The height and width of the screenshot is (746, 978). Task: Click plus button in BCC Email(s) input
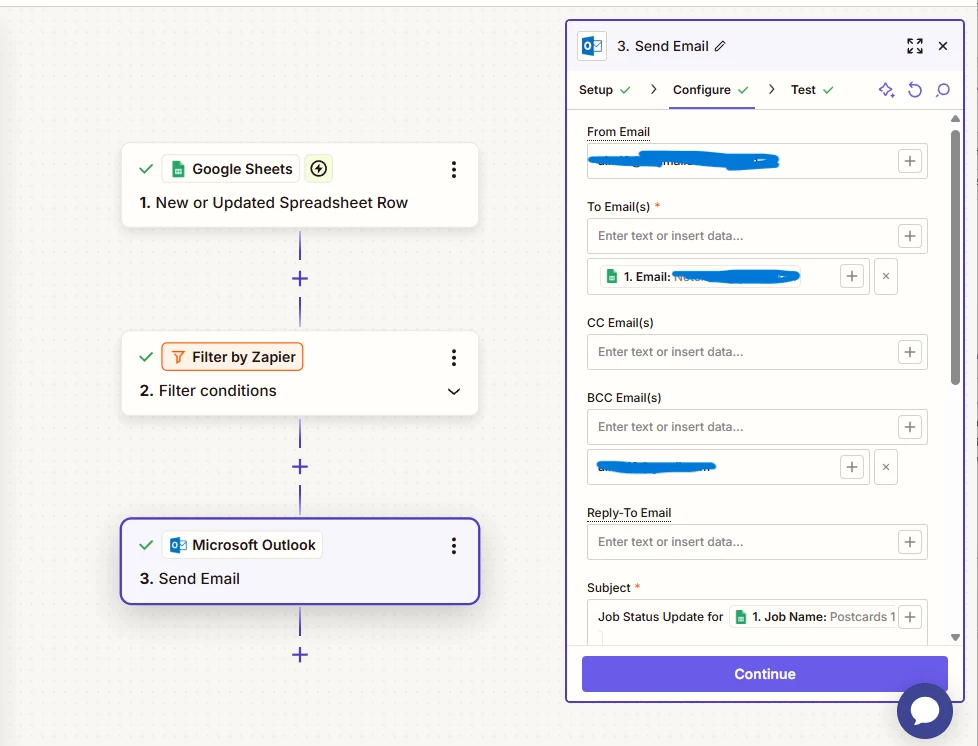coord(909,427)
